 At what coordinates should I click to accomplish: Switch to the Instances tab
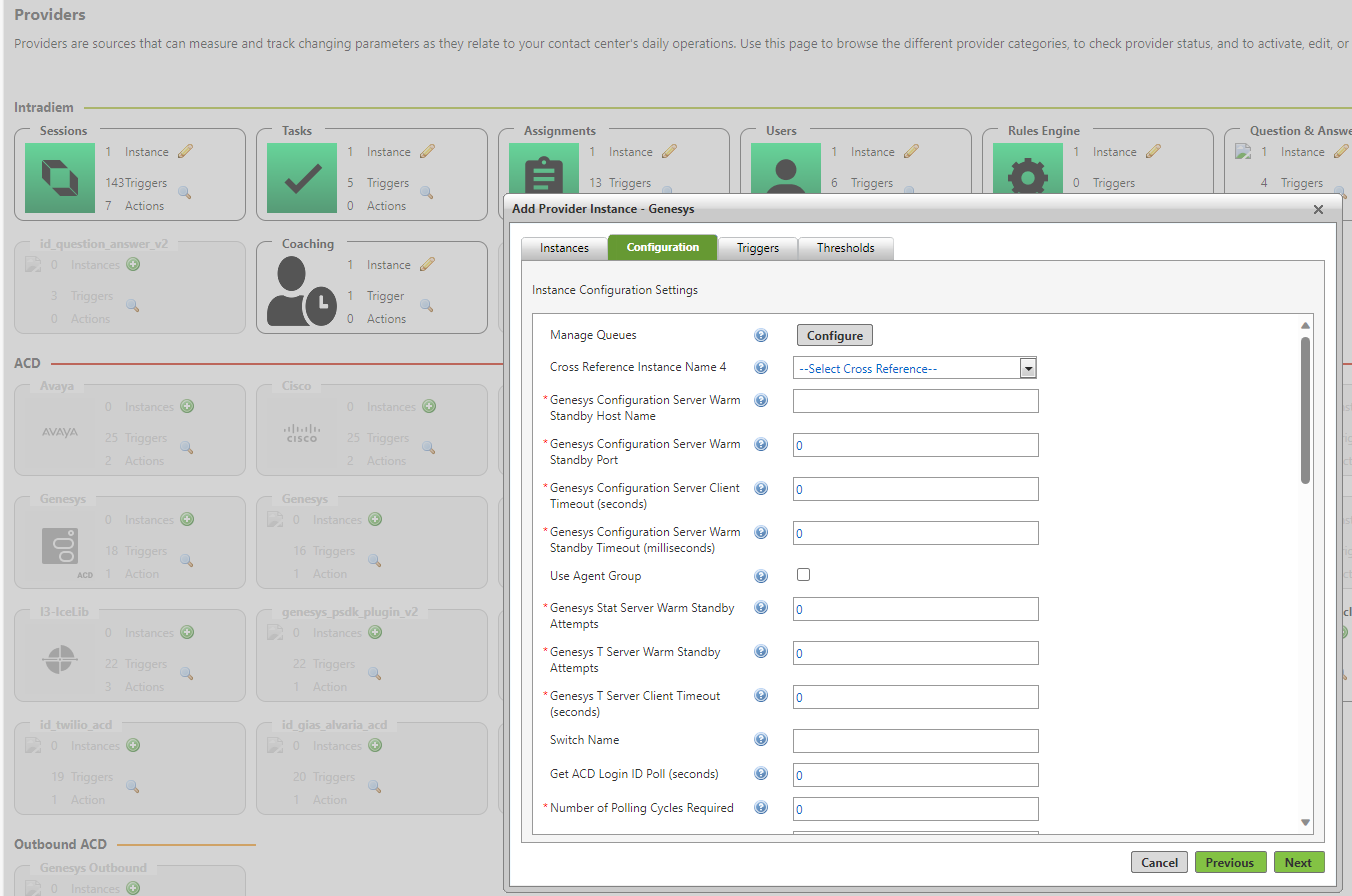[x=564, y=247]
